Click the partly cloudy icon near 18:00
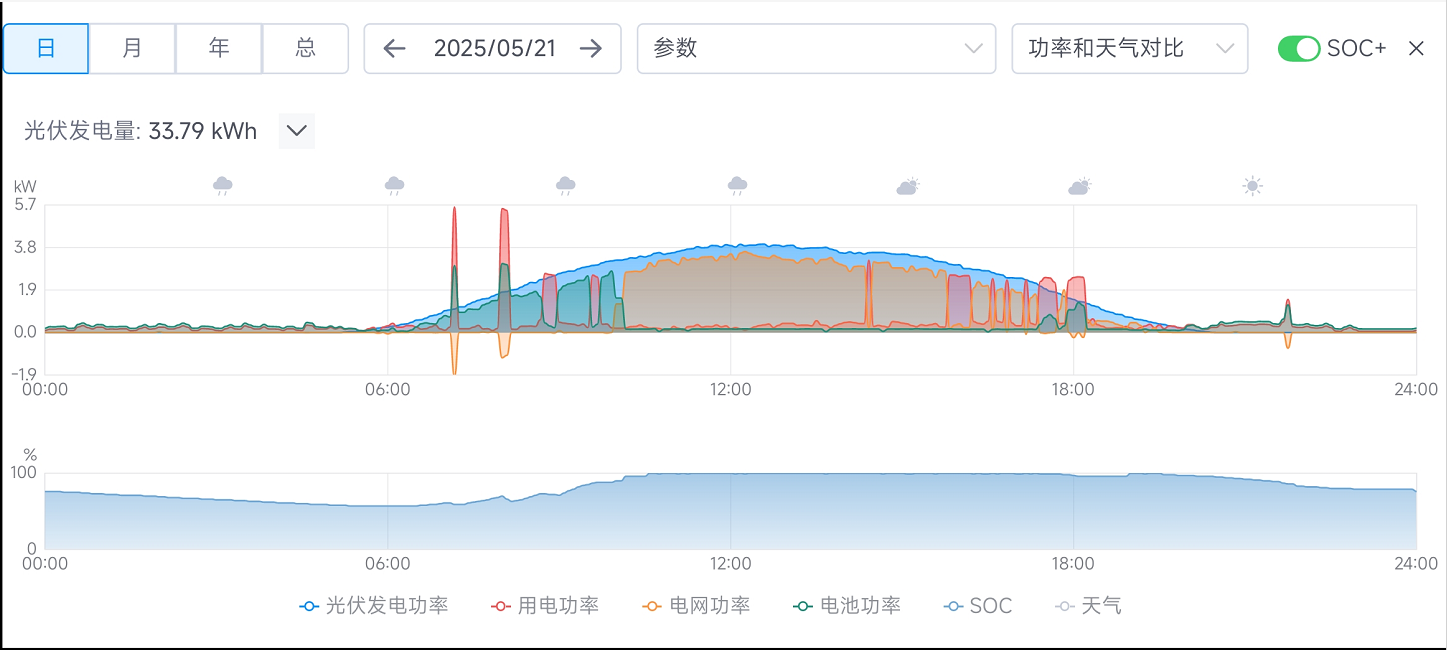Screen dimensions: 1447x650 pos(1079,186)
